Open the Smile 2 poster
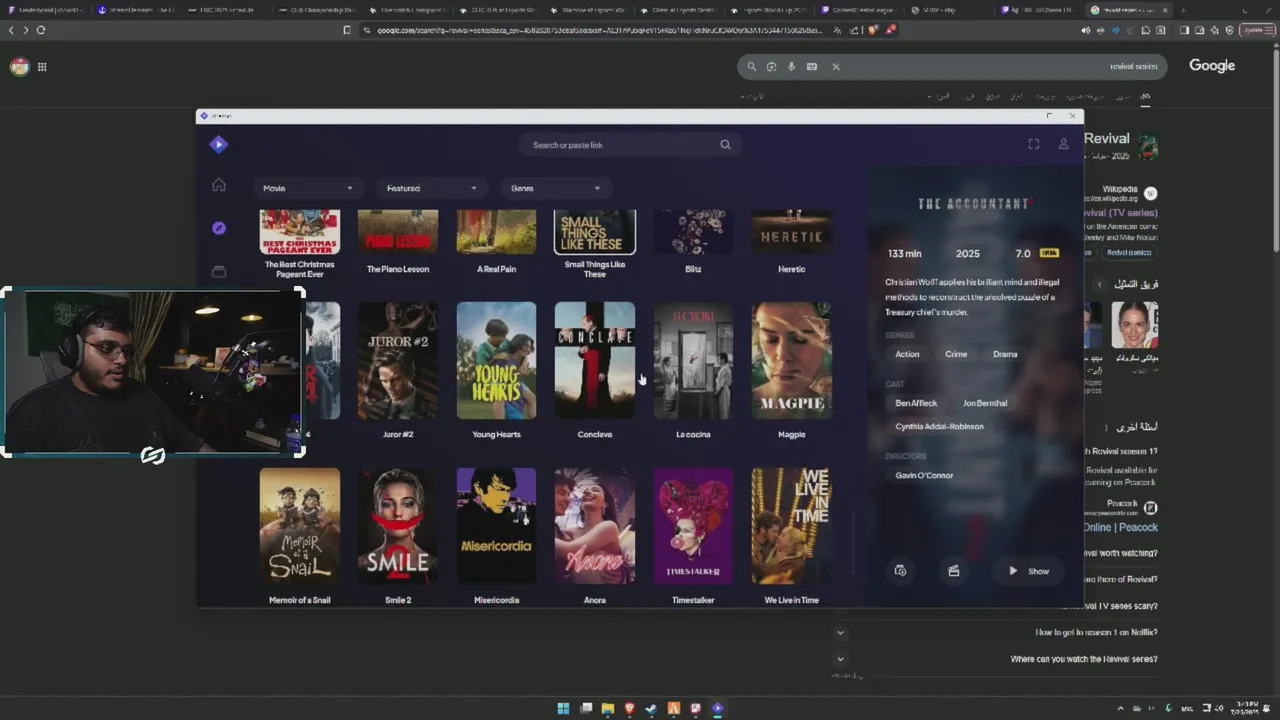Image resolution: width=1280 pixels, height=720 pixels. pyautogui.click(x=398, y=526)
